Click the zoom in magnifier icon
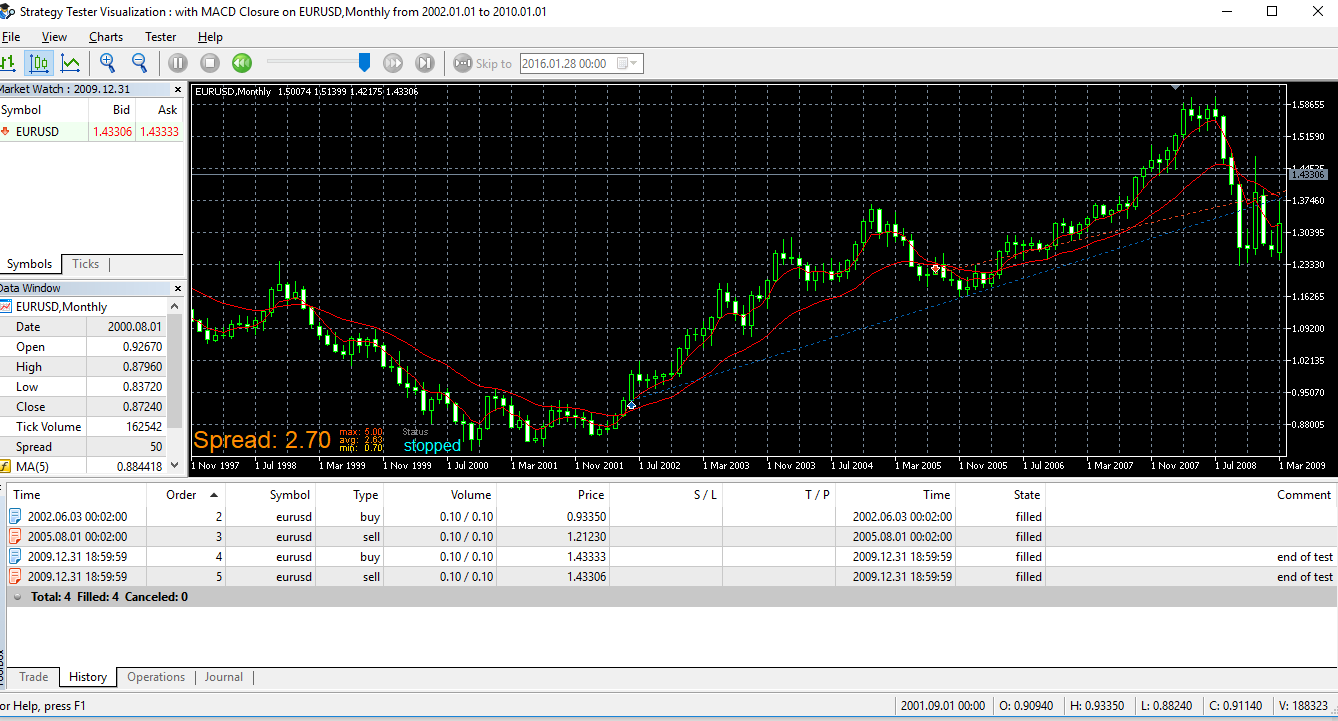1338x721 pixels. point(107,63)
